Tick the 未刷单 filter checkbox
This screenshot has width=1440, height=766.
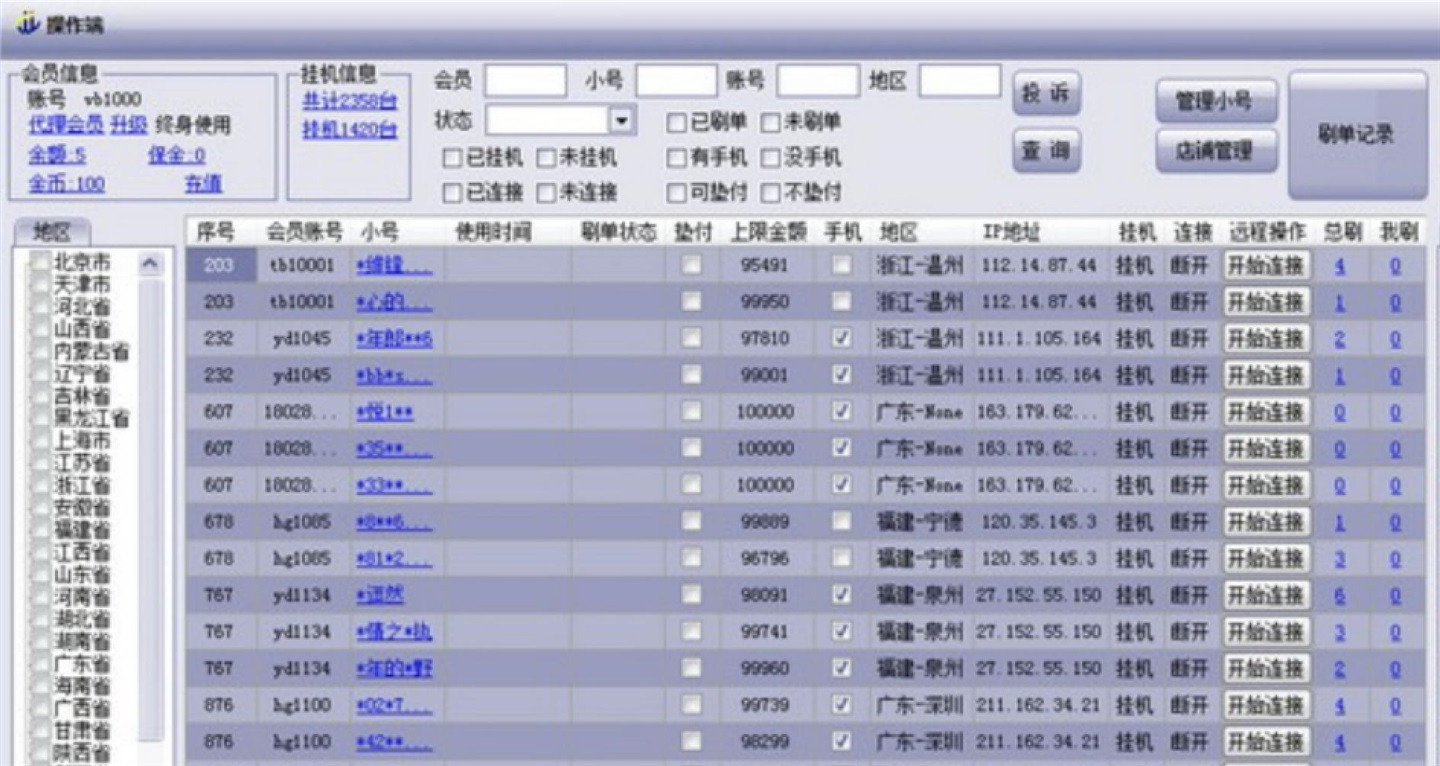(x=770, y=122)
